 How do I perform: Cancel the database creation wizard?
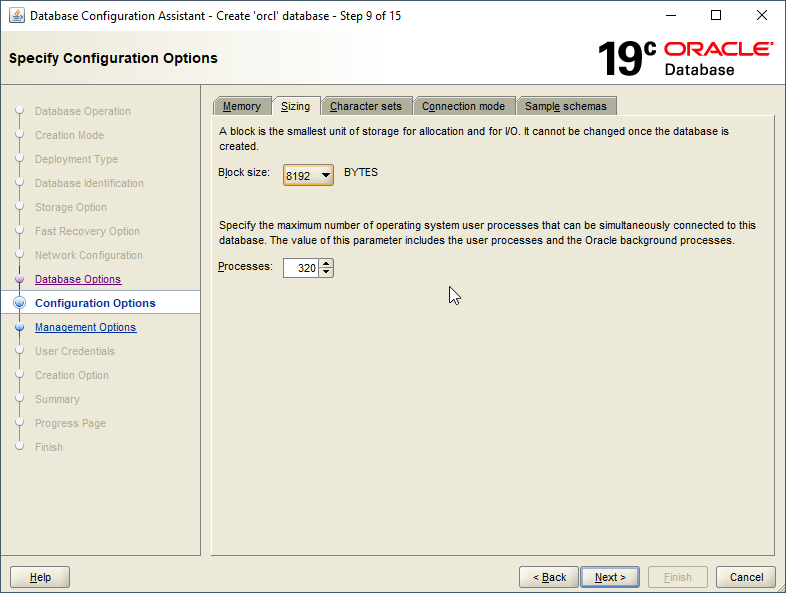[746, 577]
